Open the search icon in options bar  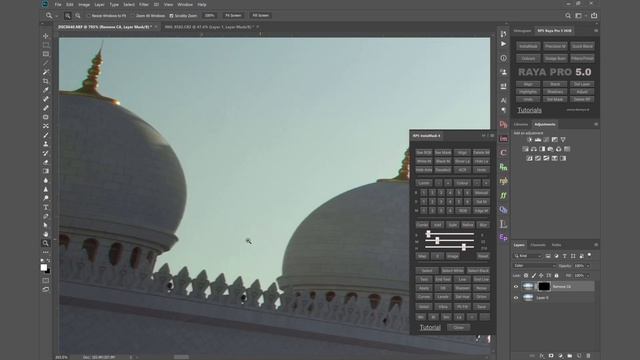(x=568, y=16)
